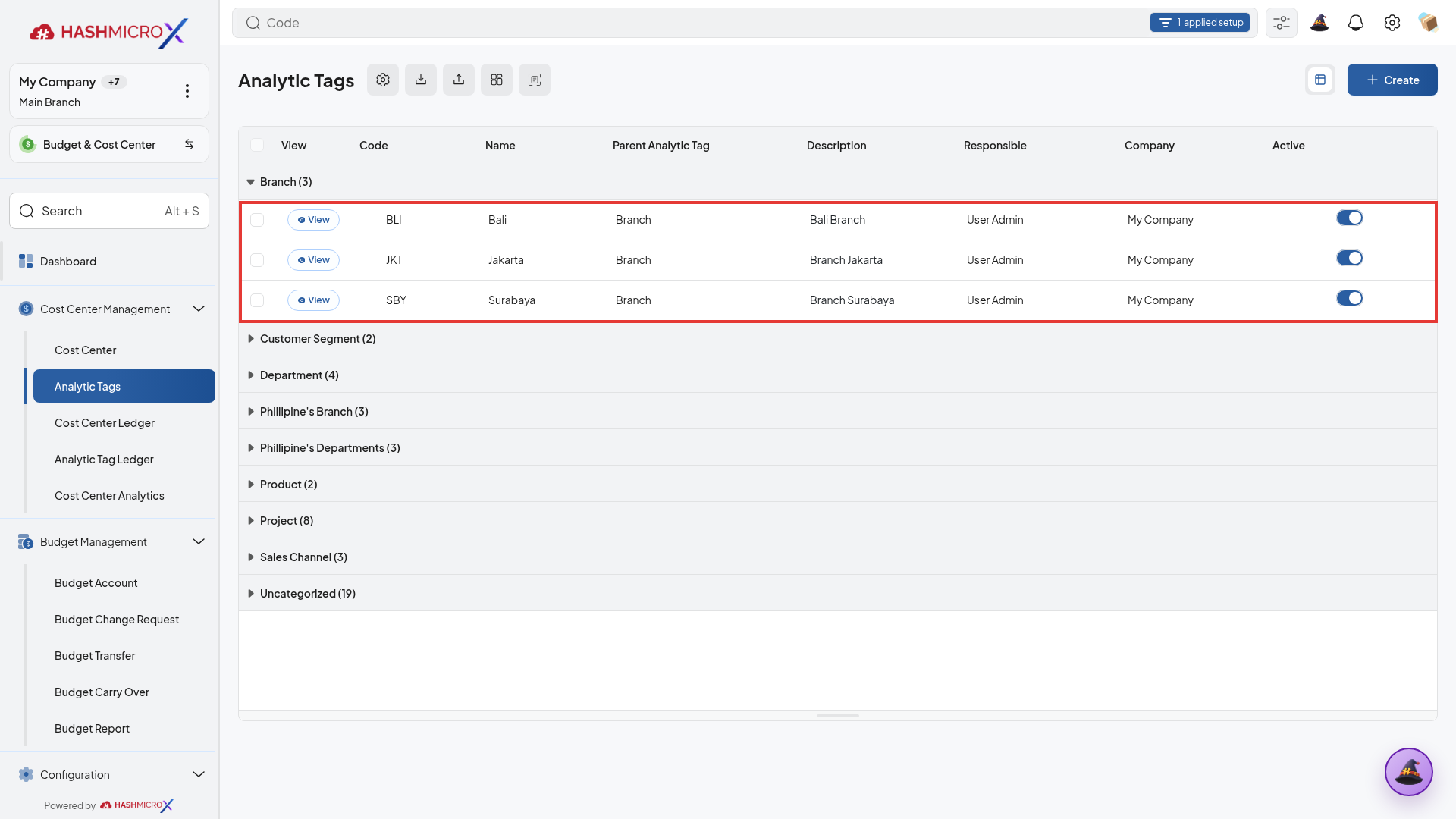Switch the list layout view icon near Create
Screen dimensions: 1456x819
[1320, 80]
